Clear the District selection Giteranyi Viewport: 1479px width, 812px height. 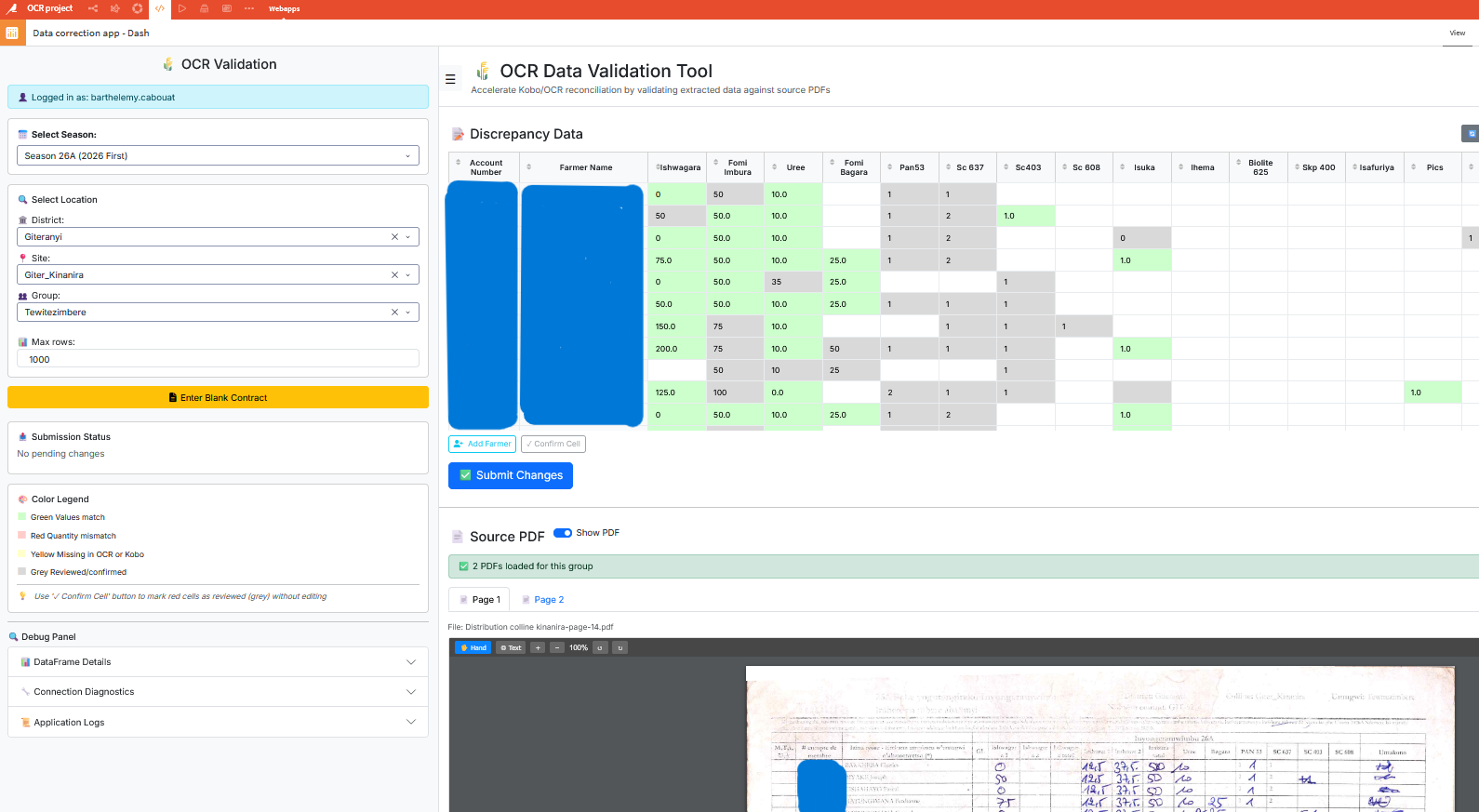394,237
